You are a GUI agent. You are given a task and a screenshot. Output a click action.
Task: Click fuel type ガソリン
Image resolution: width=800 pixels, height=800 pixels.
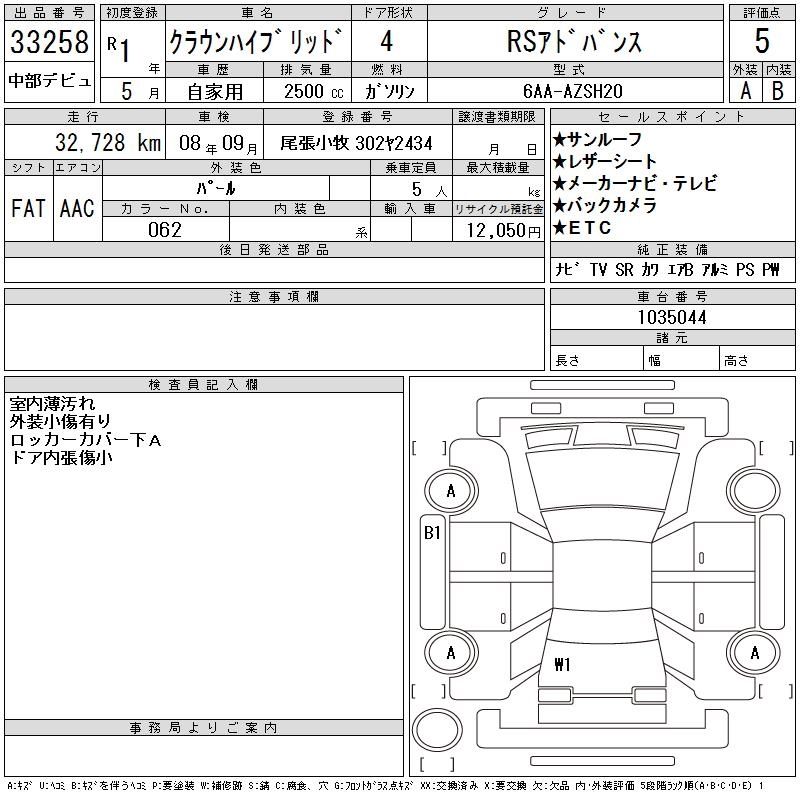389,91
